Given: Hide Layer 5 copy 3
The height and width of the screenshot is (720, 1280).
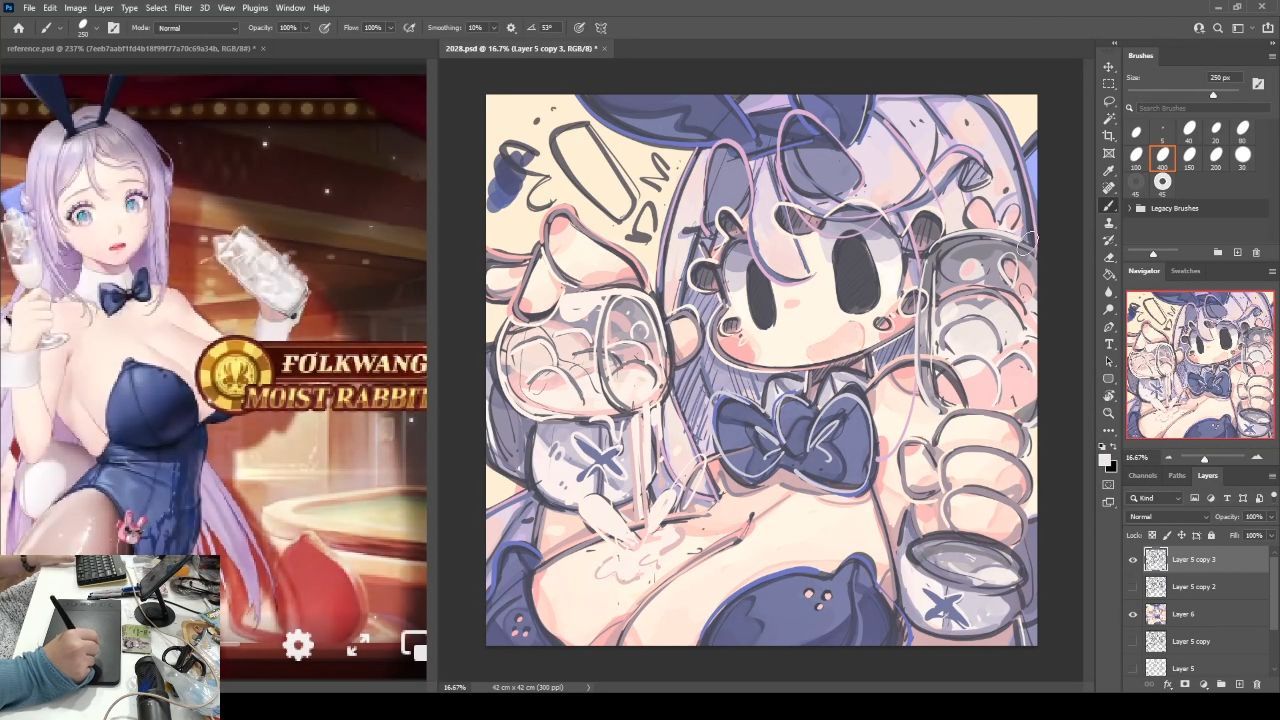Looking at the screenshot, I should tap(1133, 560).
